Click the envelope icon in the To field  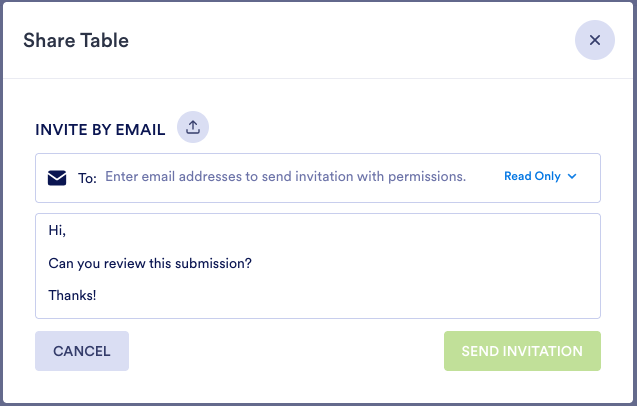[57, 178]
